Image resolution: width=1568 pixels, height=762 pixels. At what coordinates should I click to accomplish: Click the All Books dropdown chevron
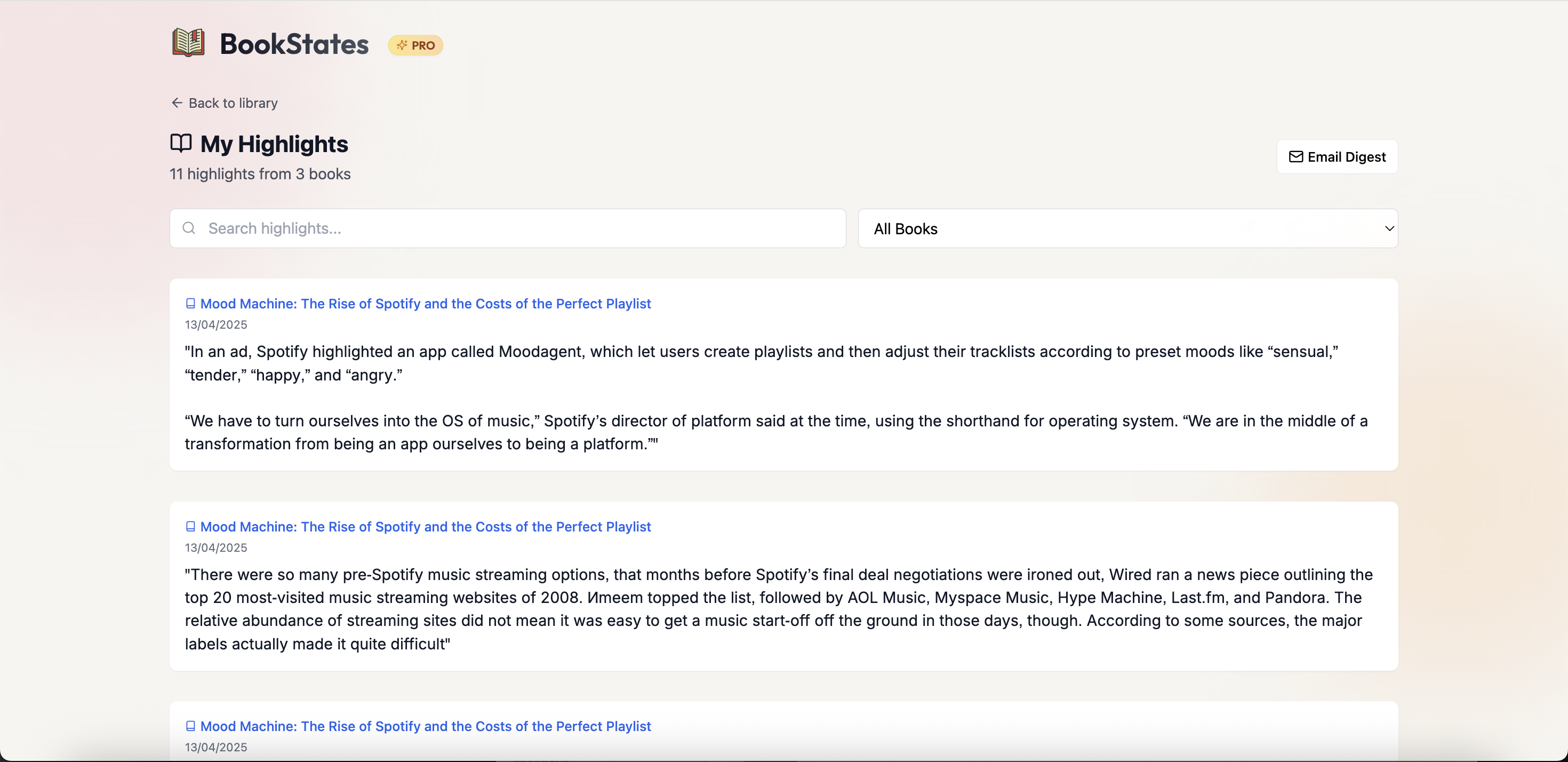[x=1389, y=228]
